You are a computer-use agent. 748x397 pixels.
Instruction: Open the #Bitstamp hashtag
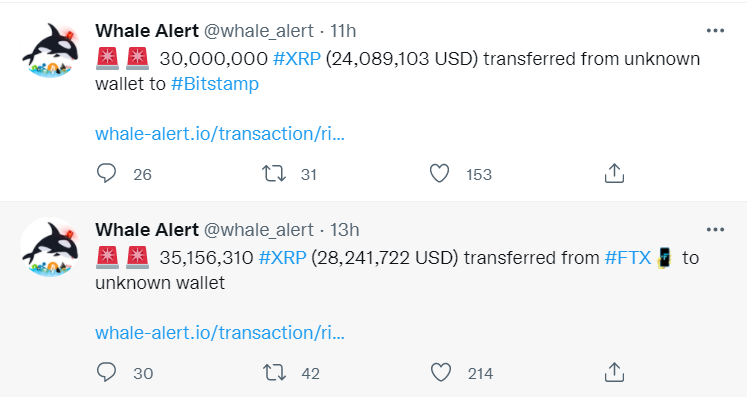point(215,84)
